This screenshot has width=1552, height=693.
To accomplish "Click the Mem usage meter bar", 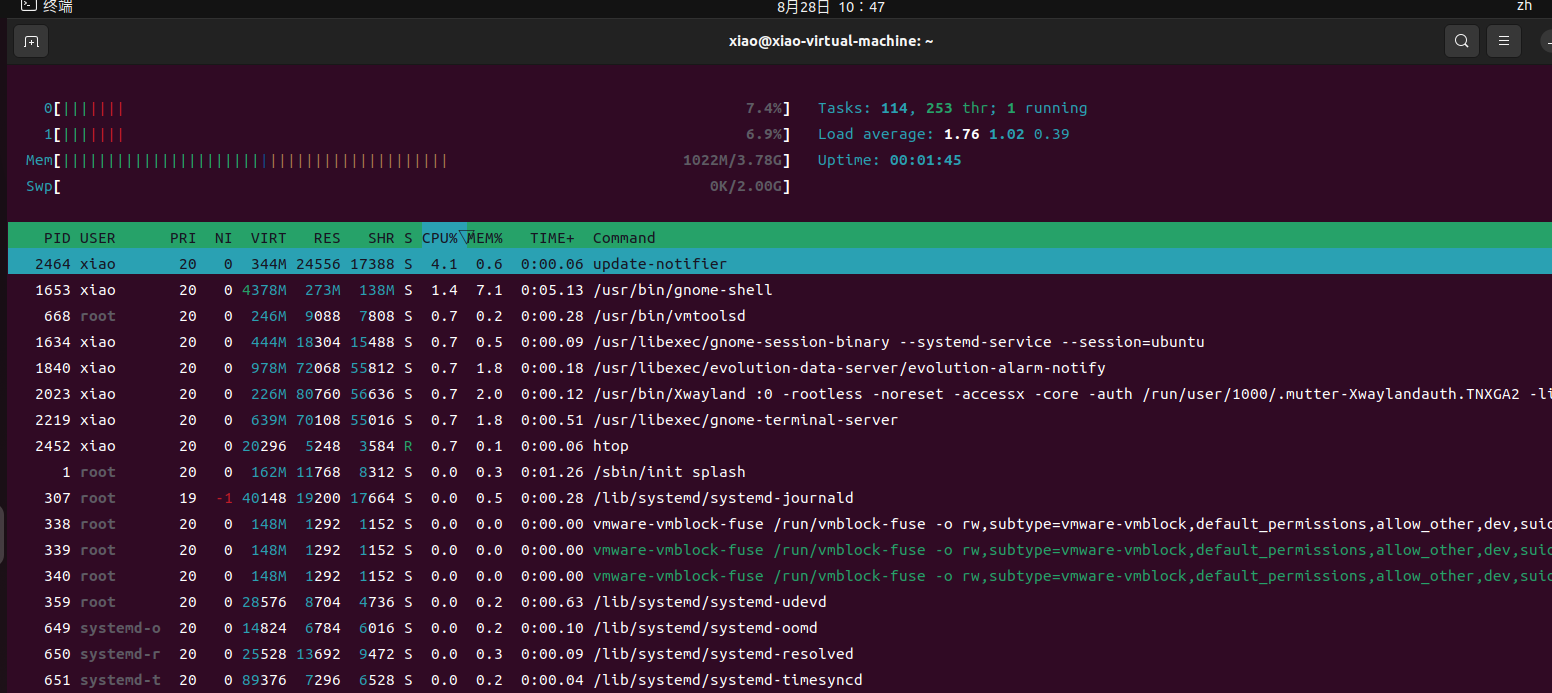I will coord(420,160).
